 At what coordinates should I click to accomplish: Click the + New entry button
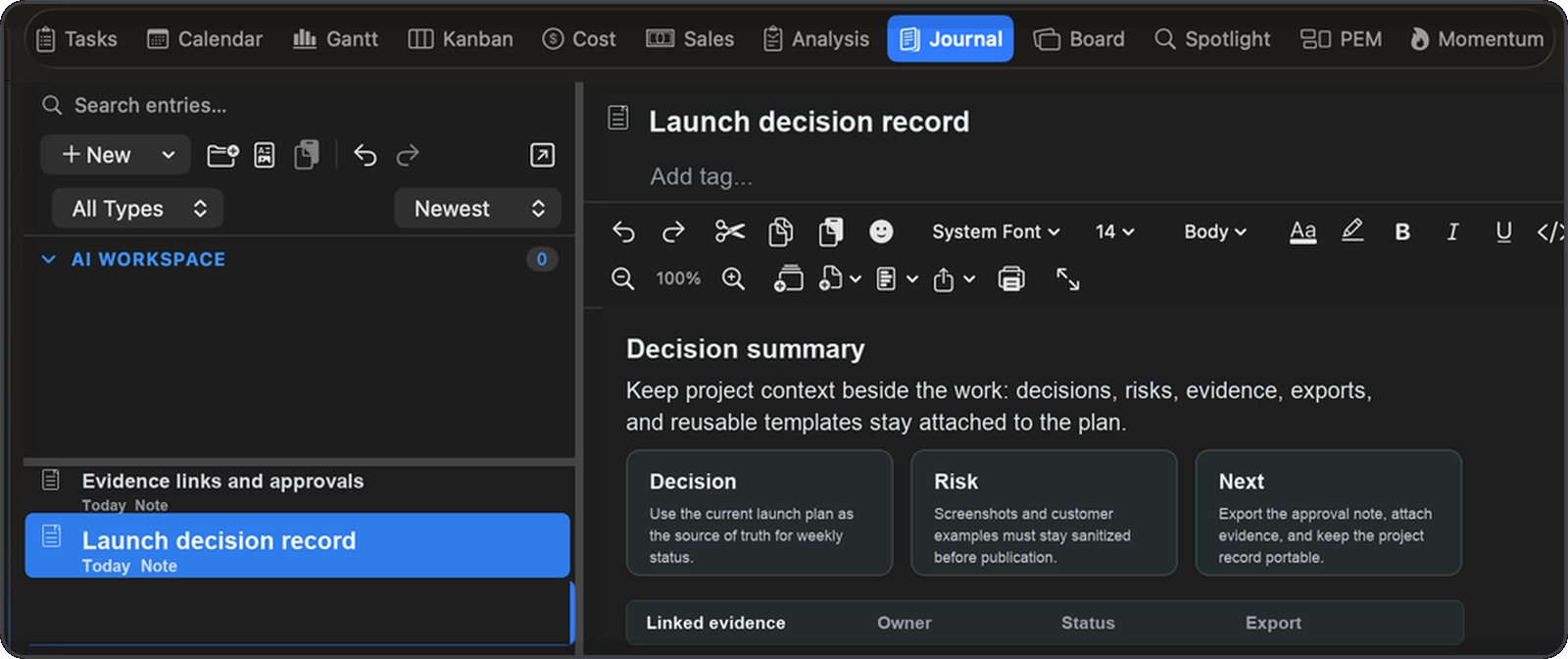click(96, 155)
